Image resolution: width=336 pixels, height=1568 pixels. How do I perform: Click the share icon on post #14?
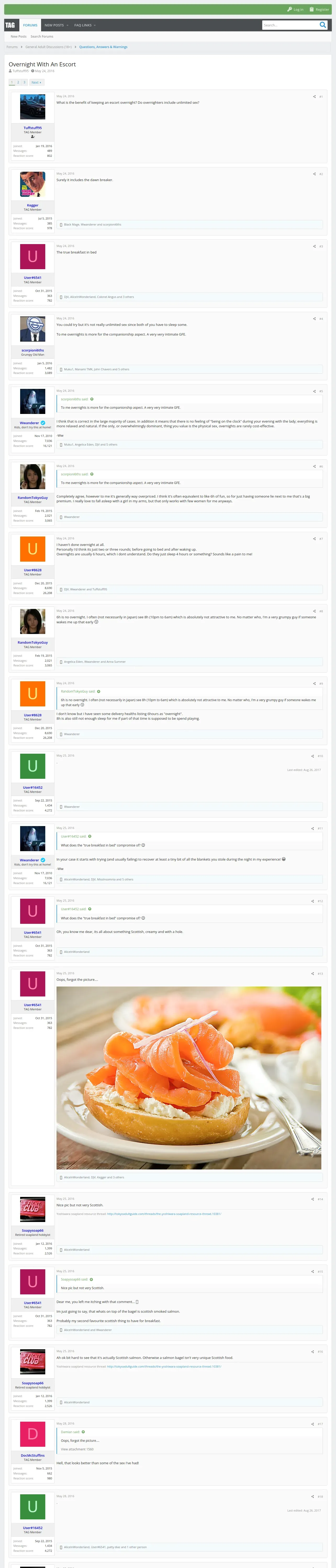pyautogui.click(x=313, y=1199)
